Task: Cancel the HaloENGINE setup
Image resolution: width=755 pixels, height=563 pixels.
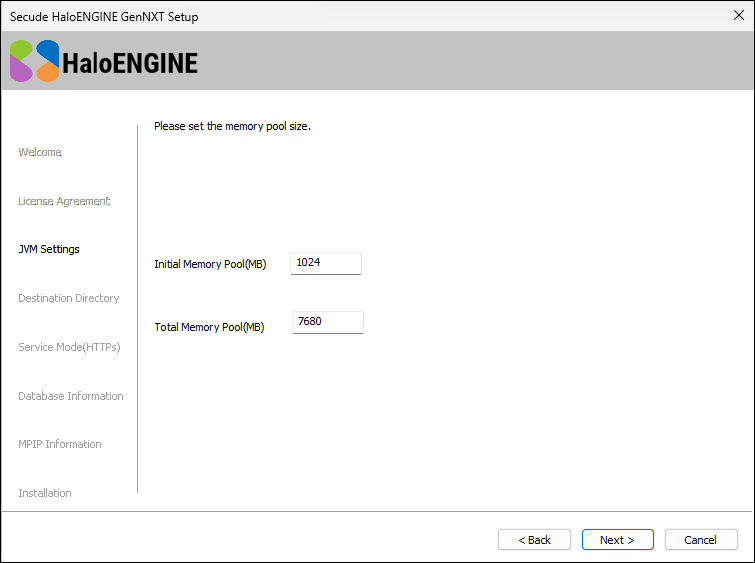Action: pyautogui.click(x=701, y=539)
